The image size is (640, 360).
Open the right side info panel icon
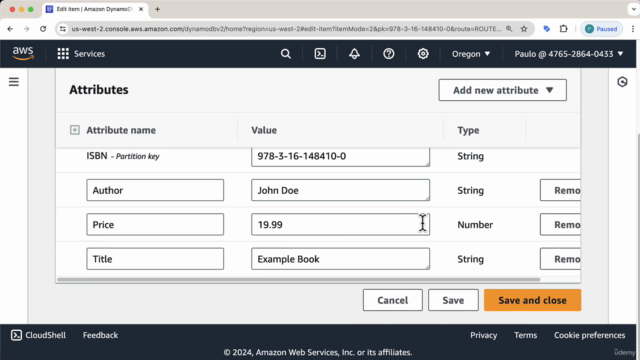pyautogui.click(x=622, y=82)
